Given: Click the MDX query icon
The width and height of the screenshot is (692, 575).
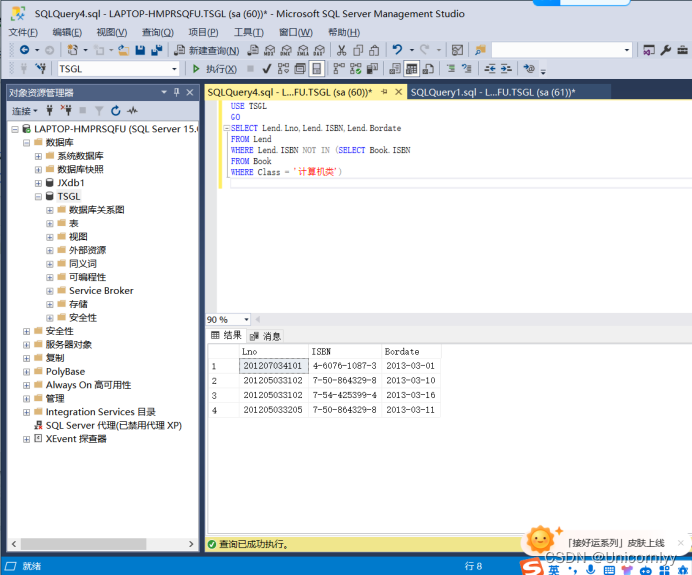Looking at the screenshot, I should coord(270,50).
